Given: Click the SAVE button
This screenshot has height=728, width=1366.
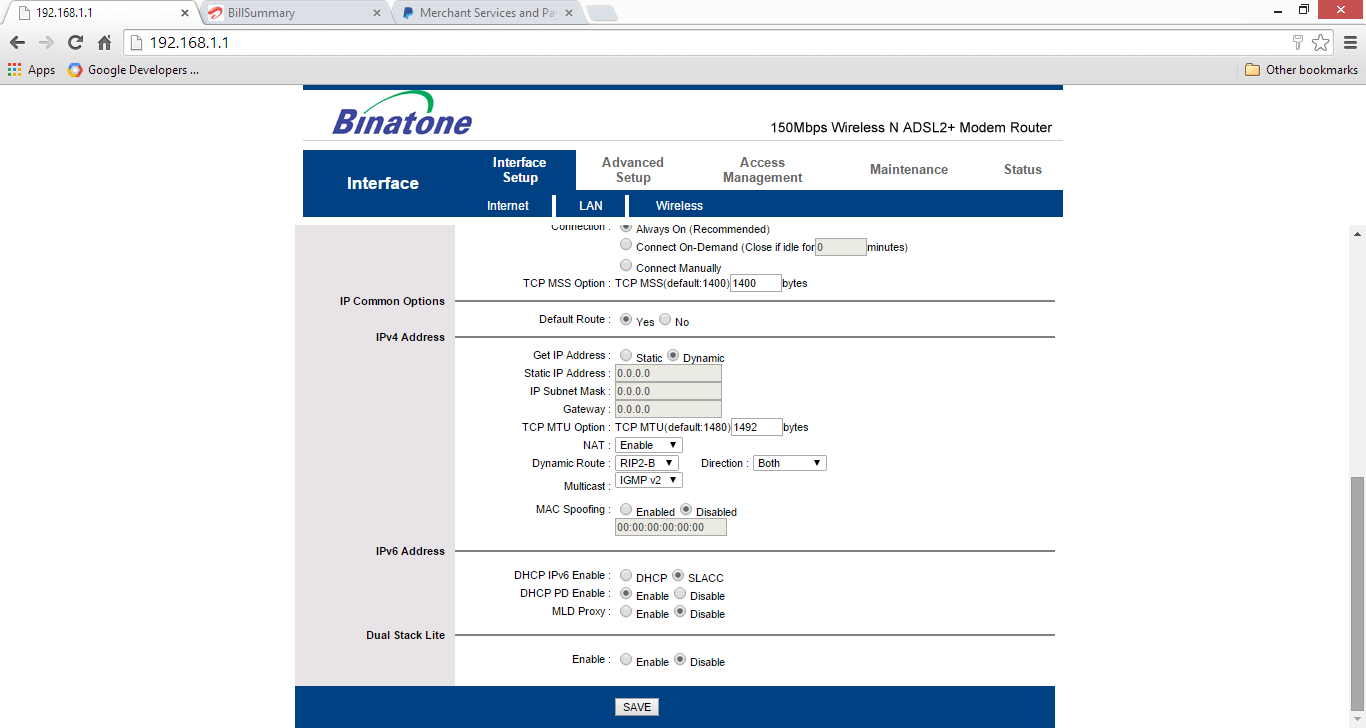Looking at the screenshot, I should click(637, 707).
